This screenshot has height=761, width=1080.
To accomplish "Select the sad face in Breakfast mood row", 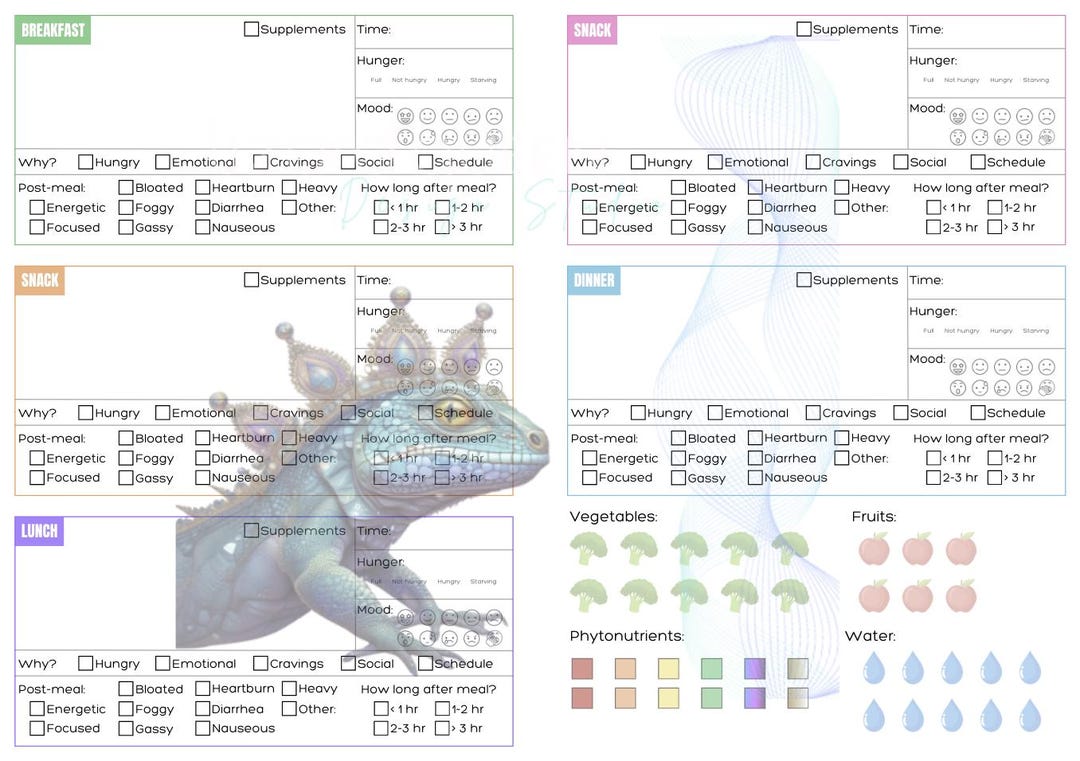I will 494,116.
